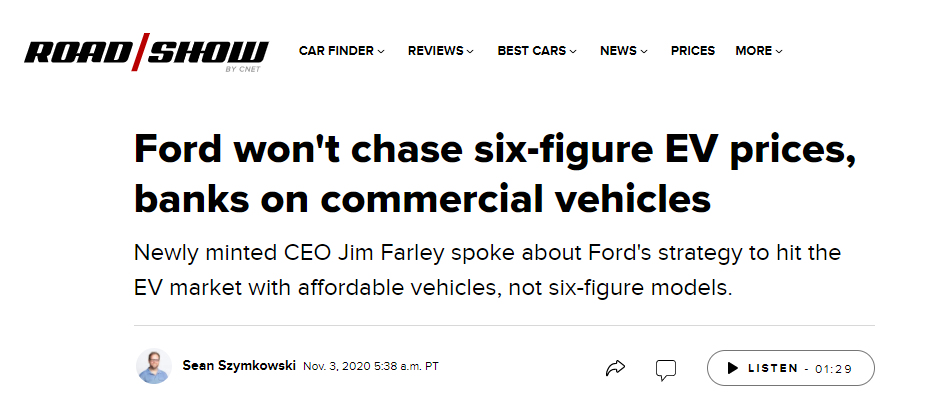
Task: Select Best Cars in the navigation bar
Action: tap(532, 51)
